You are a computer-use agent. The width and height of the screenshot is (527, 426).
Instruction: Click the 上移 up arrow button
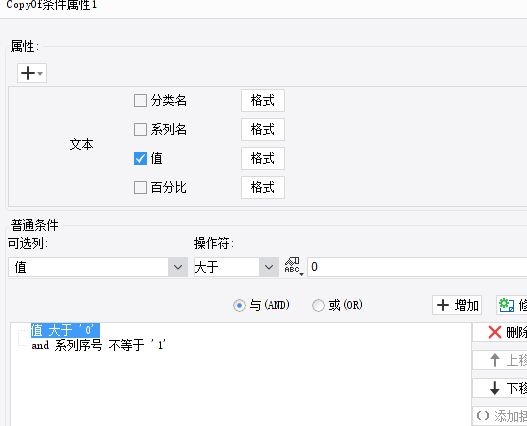click(500, 360)
